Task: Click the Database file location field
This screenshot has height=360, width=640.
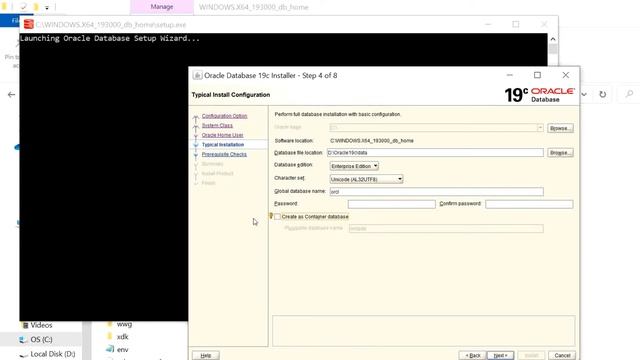Action: click(x=435, y=153)
